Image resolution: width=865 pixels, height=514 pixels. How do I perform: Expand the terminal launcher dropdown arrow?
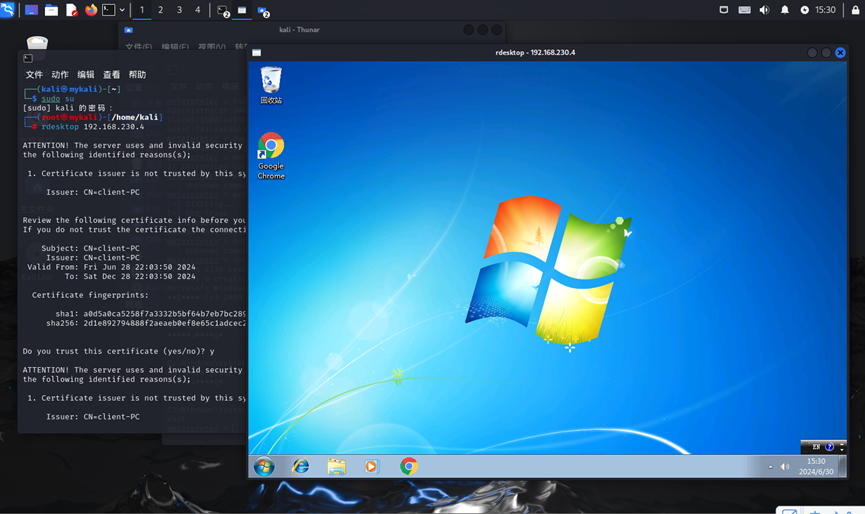(x=122, y=10)
